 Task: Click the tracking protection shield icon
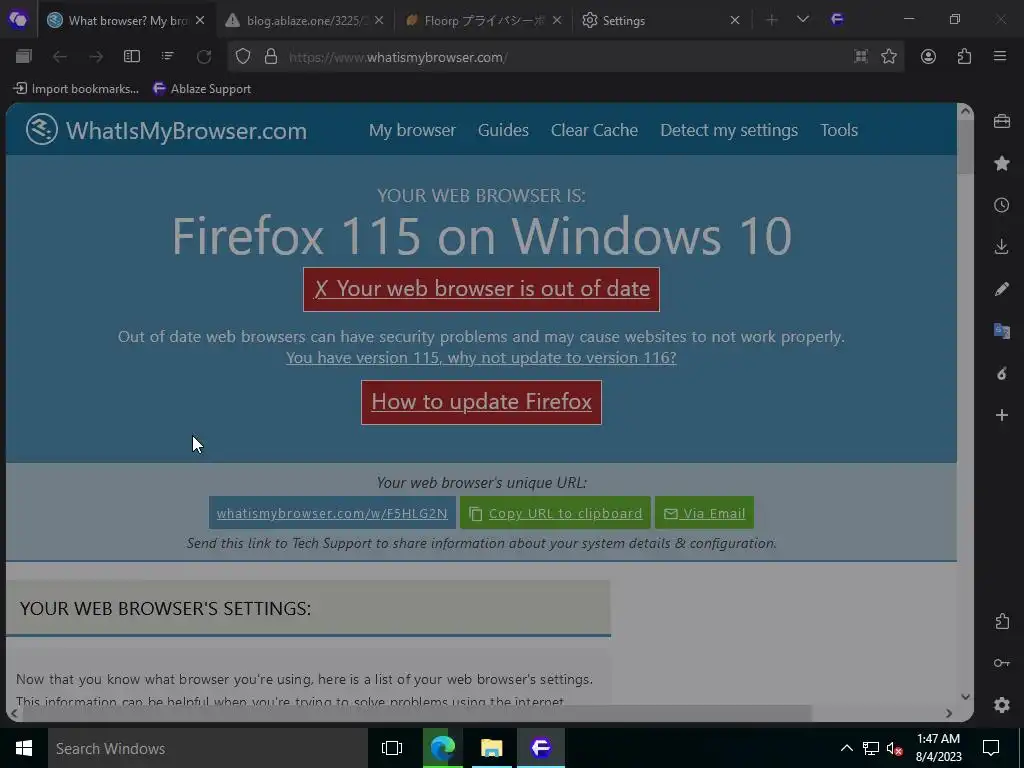point(243,56)
